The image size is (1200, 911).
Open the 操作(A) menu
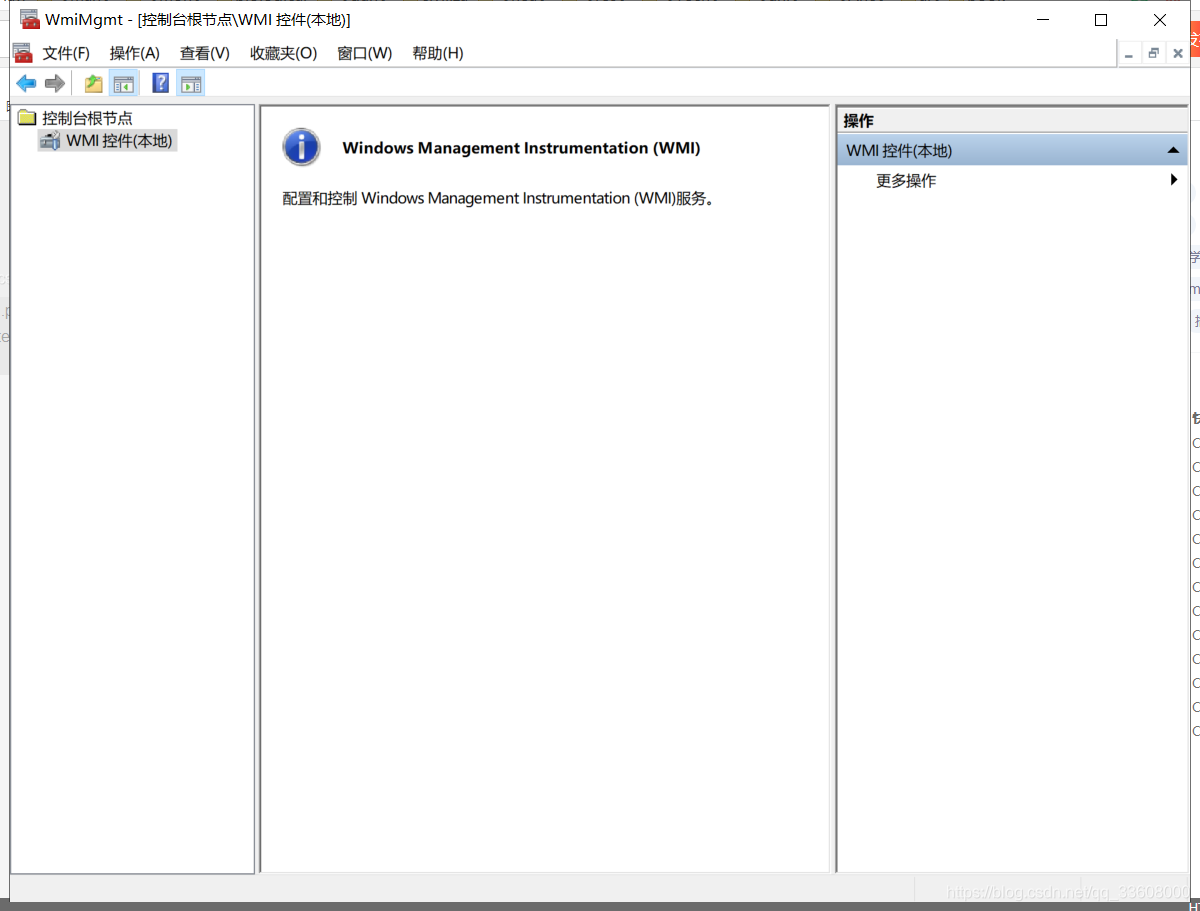[135, 53]
